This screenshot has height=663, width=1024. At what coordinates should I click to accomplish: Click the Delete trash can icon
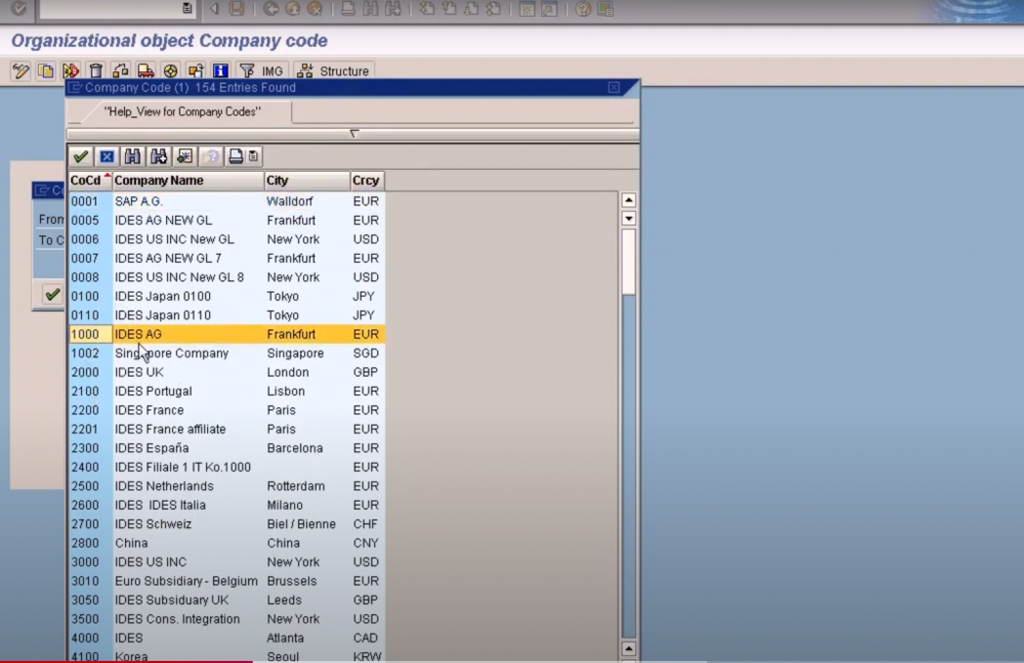point(96,71)
